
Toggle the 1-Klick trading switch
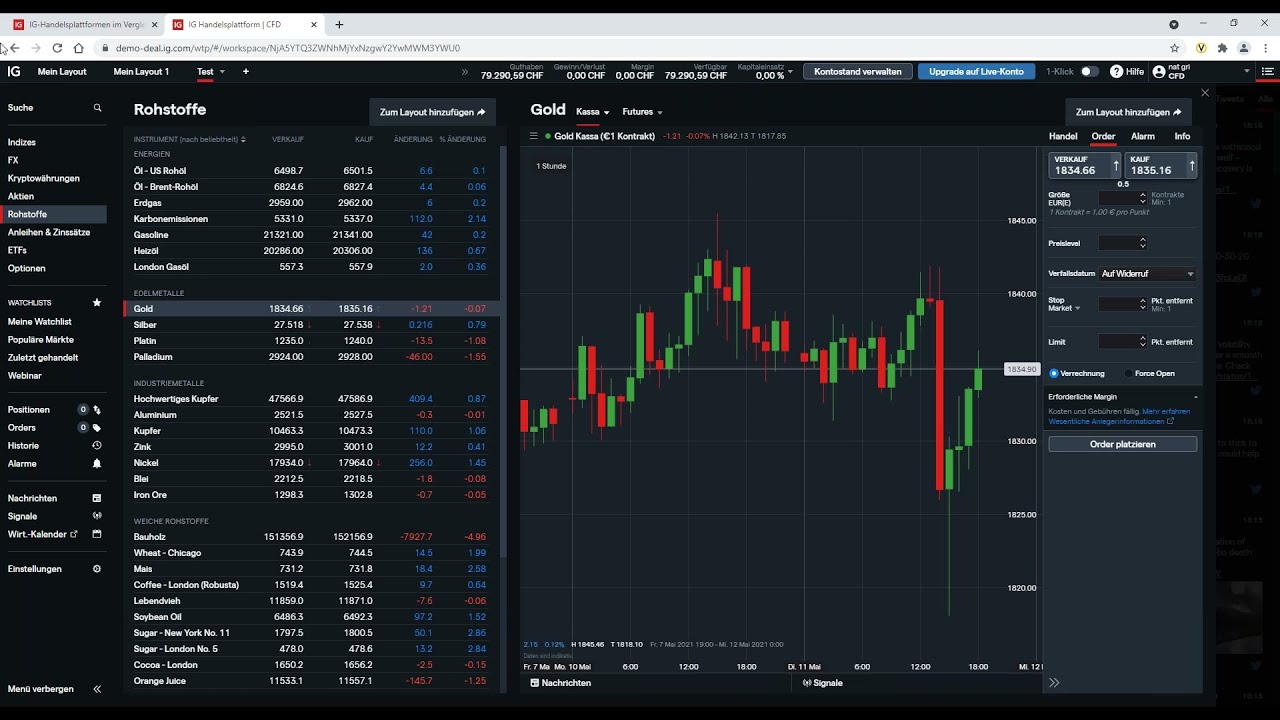pos(1089,72)
